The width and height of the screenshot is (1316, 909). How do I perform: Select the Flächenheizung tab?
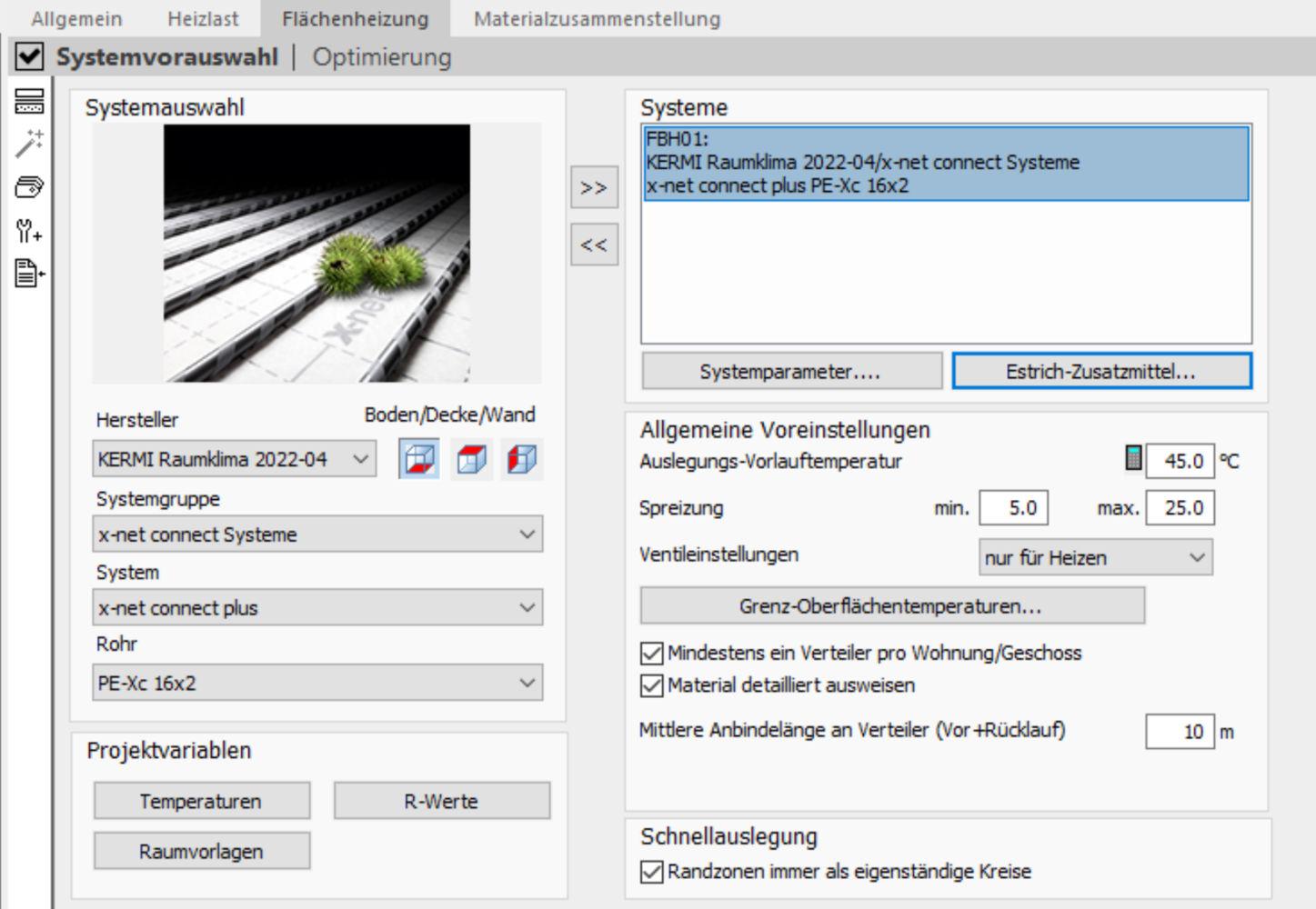[356, 18]
